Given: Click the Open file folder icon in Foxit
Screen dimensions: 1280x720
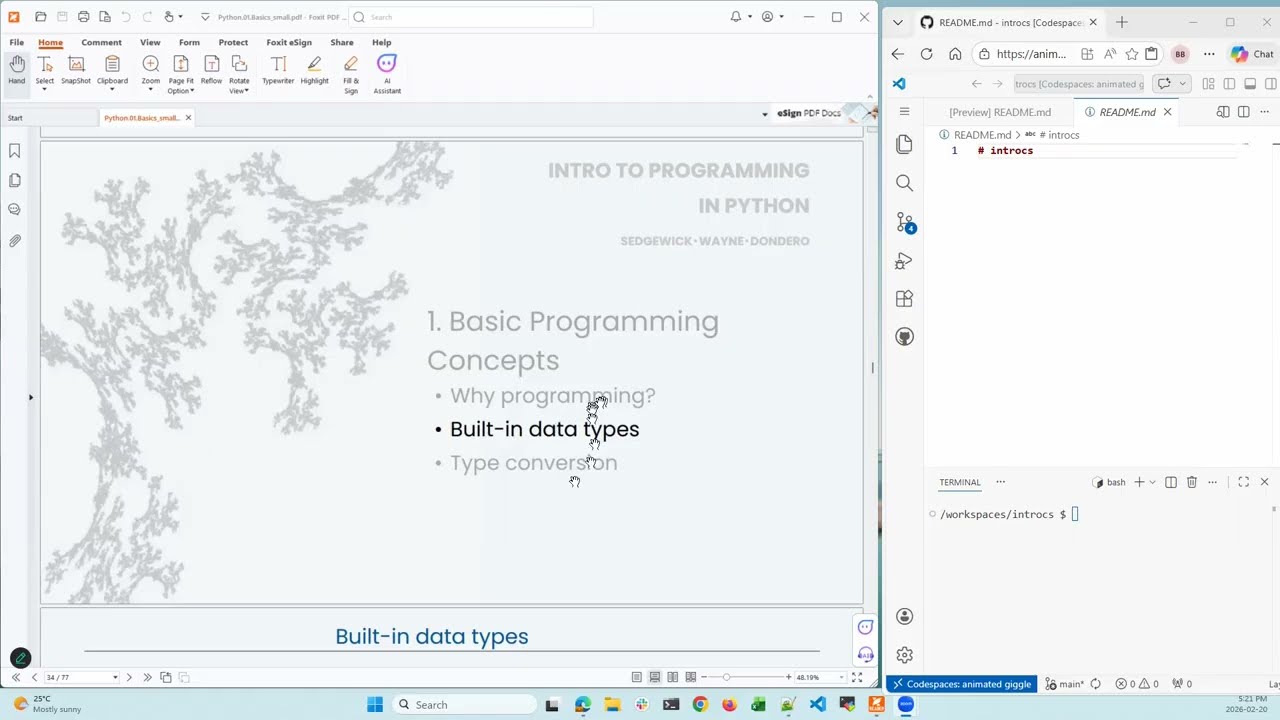Looking at the screenshot, I should click(x=40, y=17).
